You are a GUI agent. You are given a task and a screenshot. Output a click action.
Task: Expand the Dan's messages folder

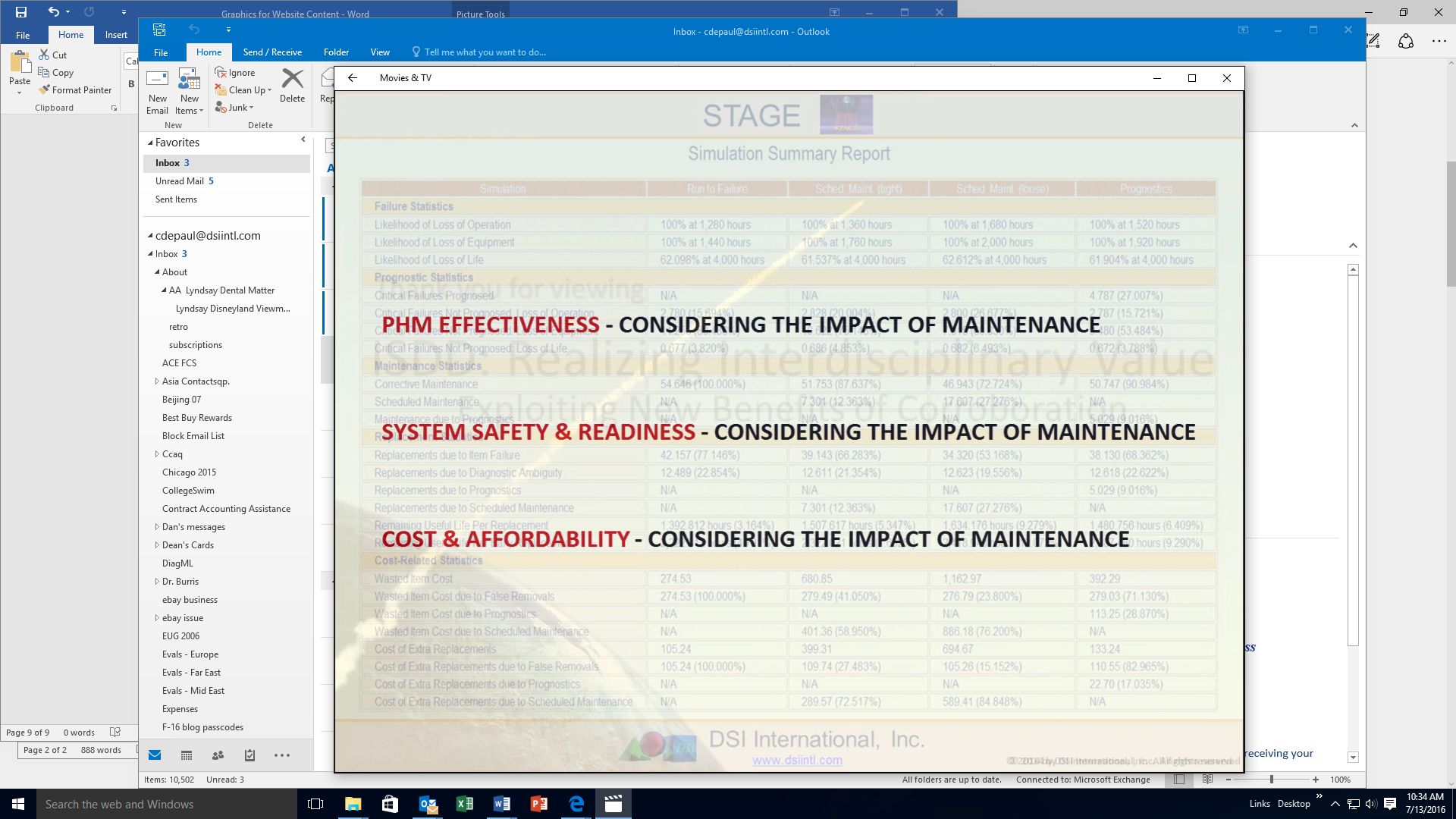[157, 527]
